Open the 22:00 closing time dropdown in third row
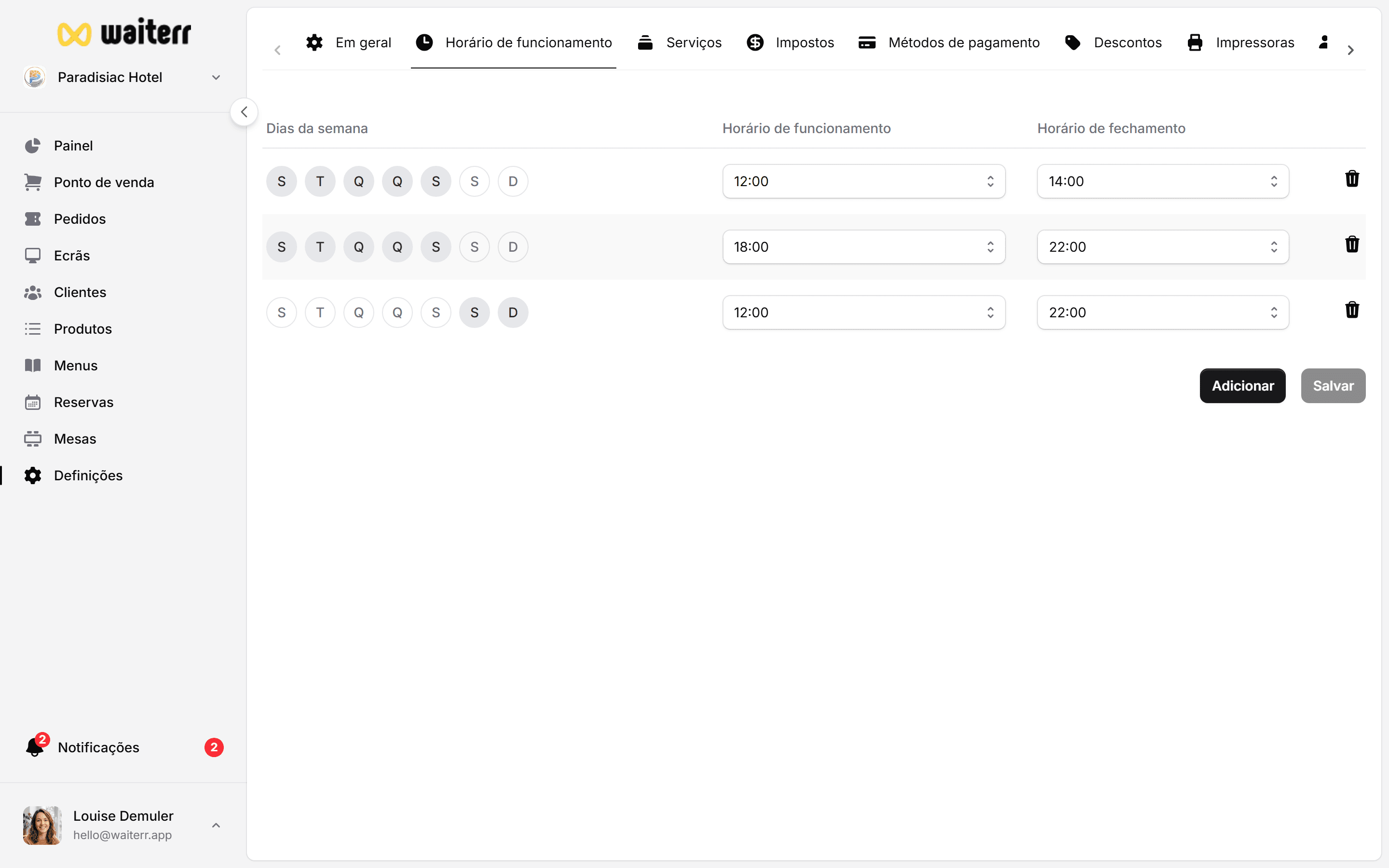The image size is (1389, 868). click(1162, 312)
